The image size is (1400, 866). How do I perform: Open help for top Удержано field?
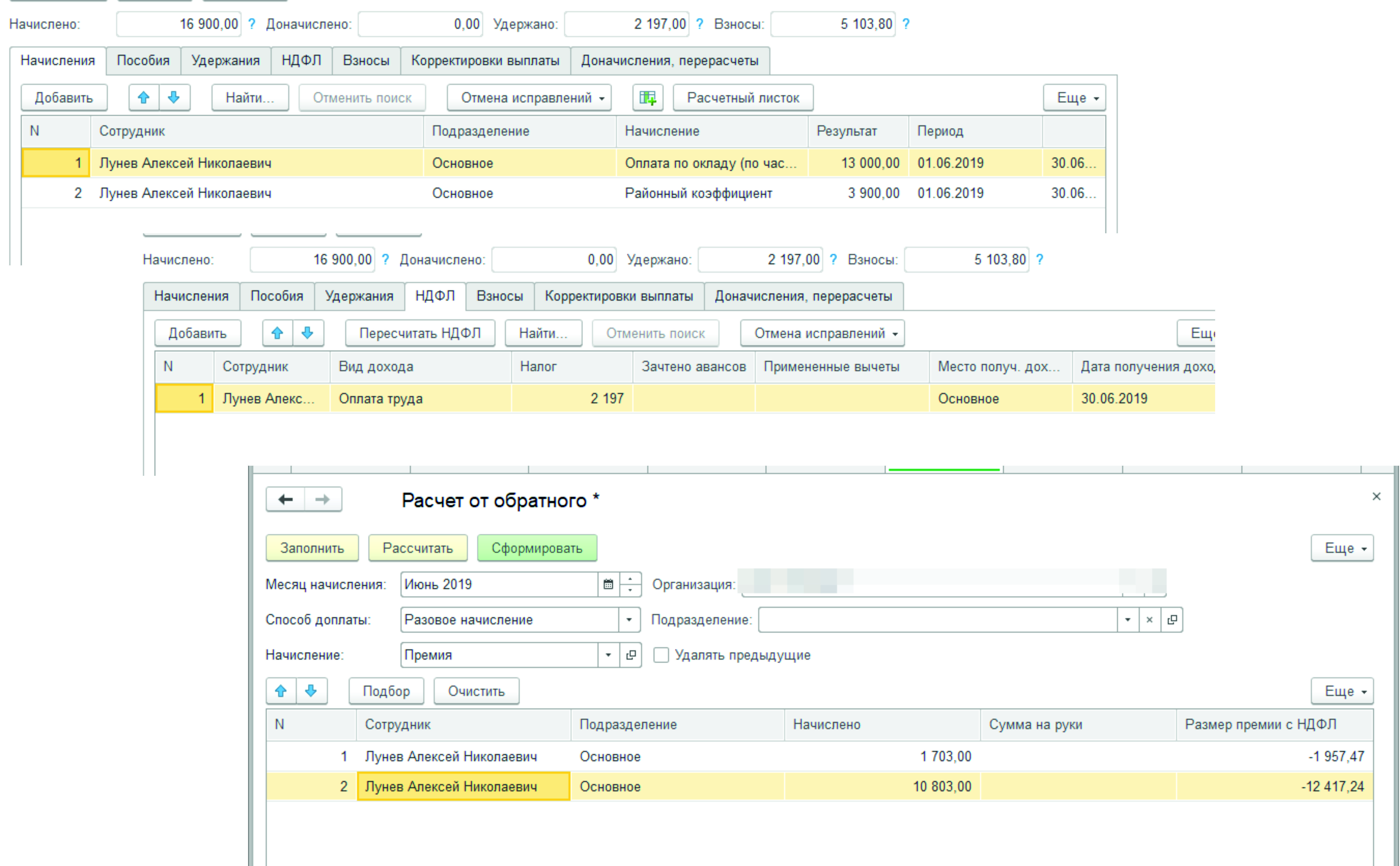tap(699, 24)
